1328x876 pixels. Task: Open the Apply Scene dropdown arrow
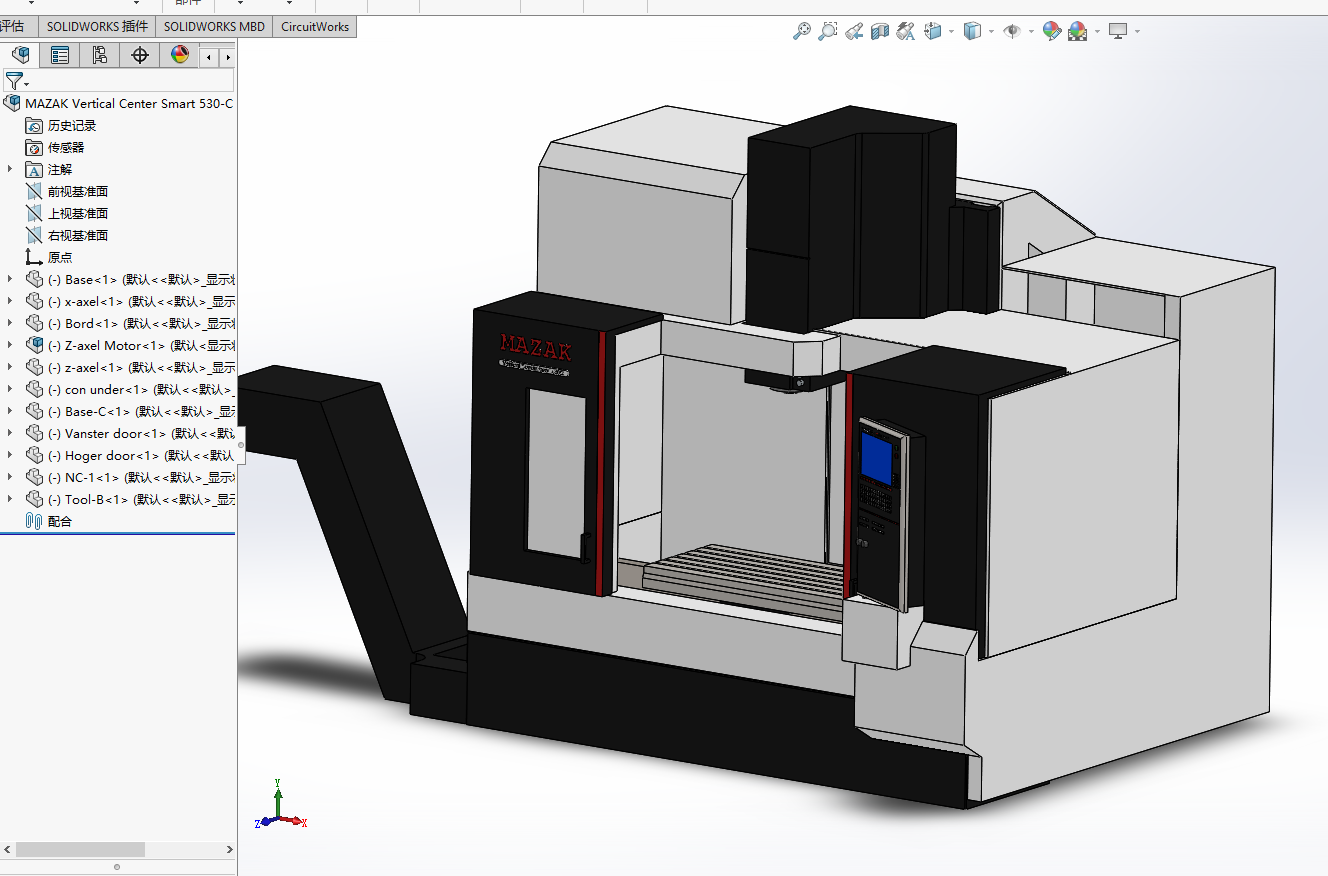pyautogui.click(x=1097, y=31)
